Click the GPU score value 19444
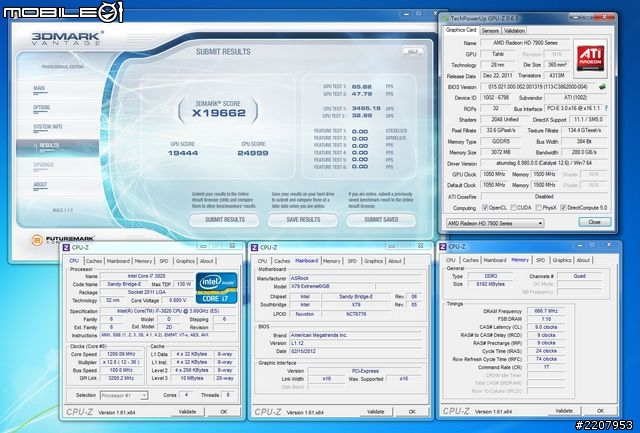Viewport: 640px width, 433px height. (183, 153)
